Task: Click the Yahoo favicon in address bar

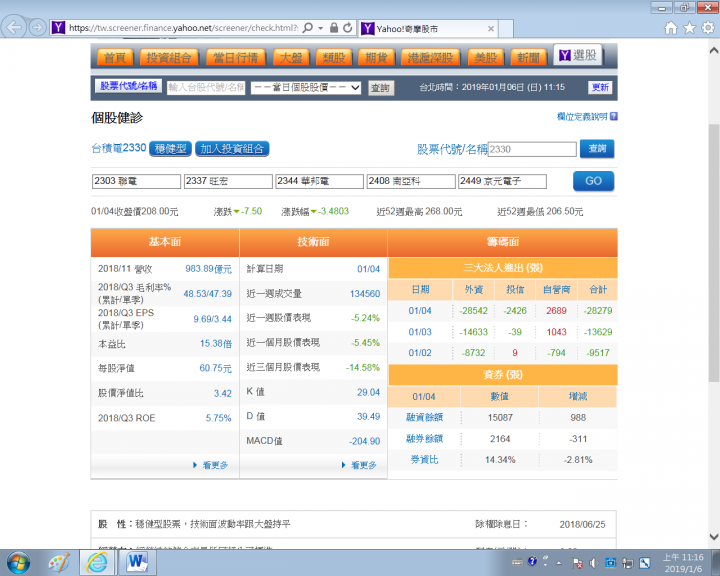Action: pyautogui.click(x=58, y=28)
